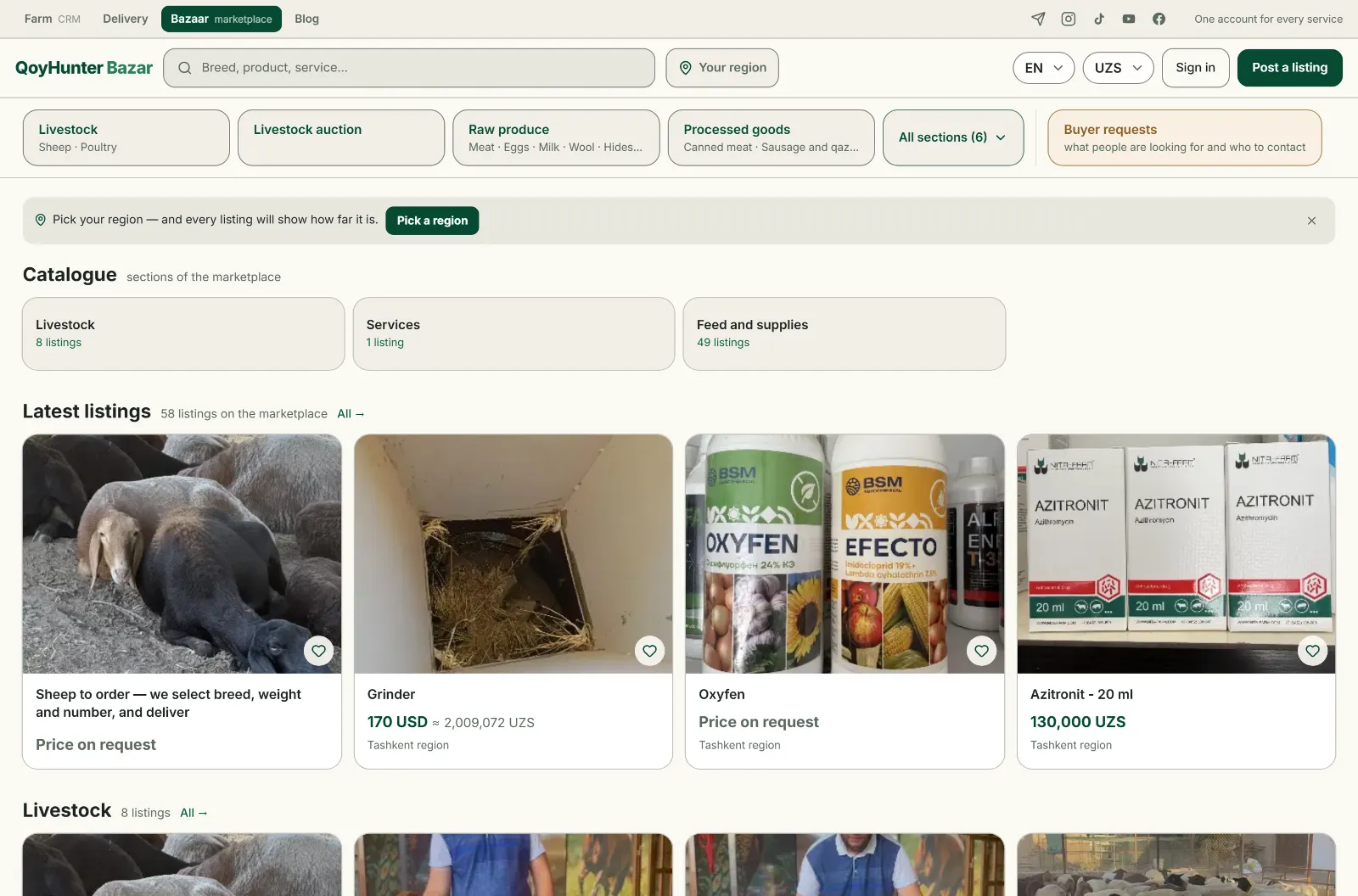The height and width of the screenshot is (896, 1358).
Task: Open the Grinder photo thumbnail
Action: (513, 554)
